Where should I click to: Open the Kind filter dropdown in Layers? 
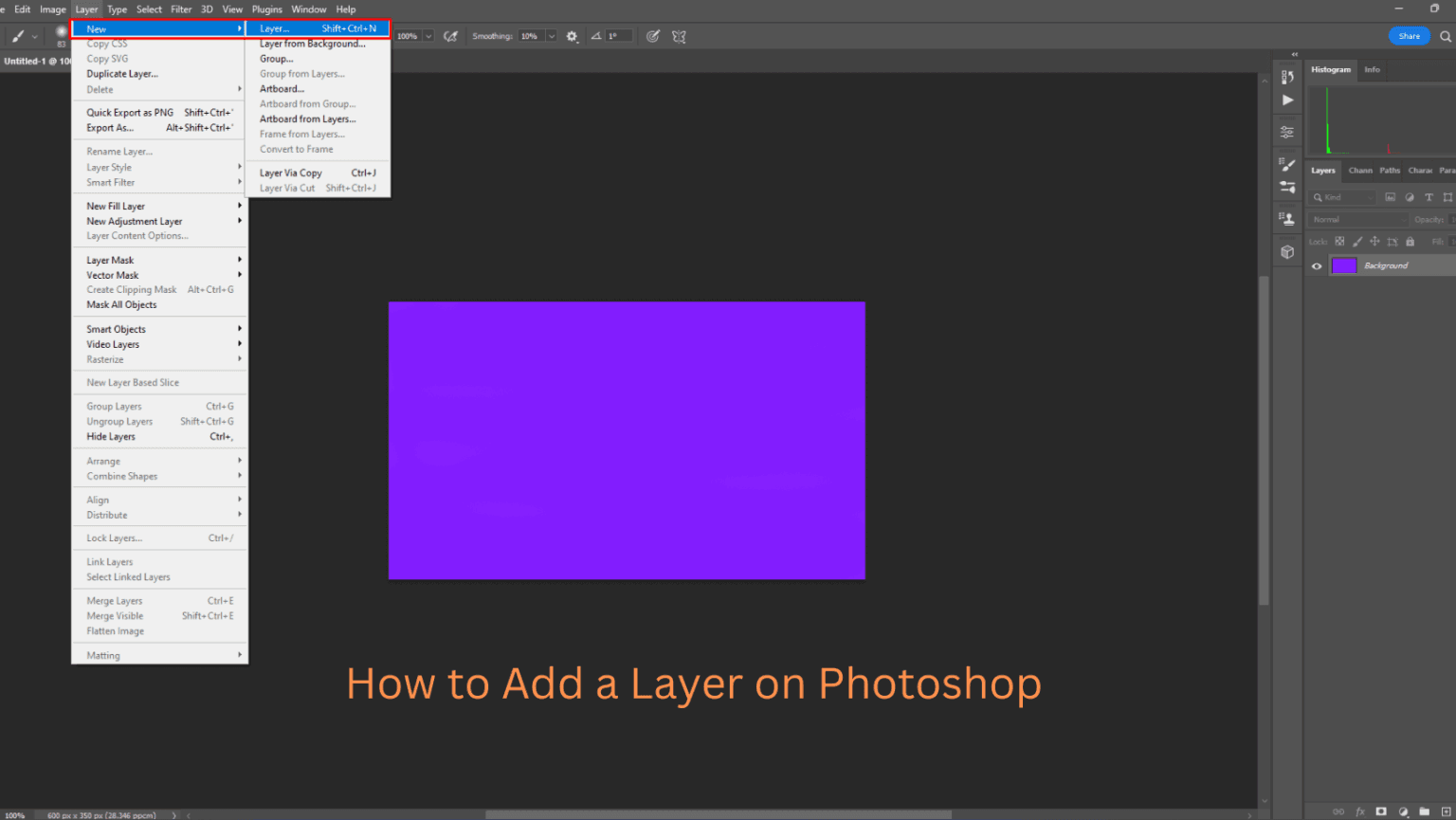[x=1341, y=196]
